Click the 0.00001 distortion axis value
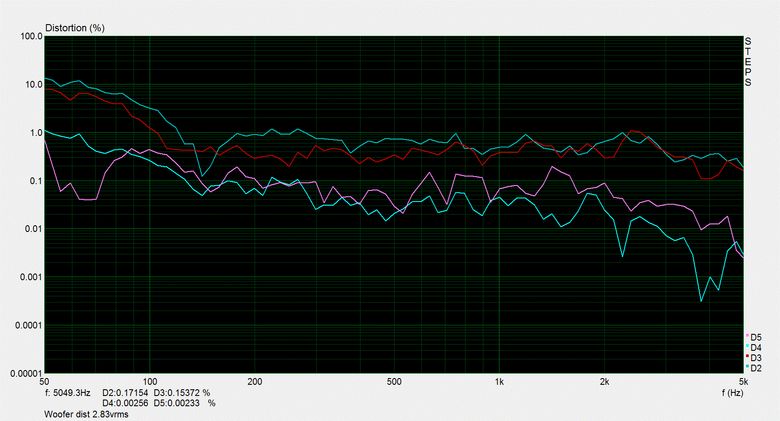 coord(22,372)
